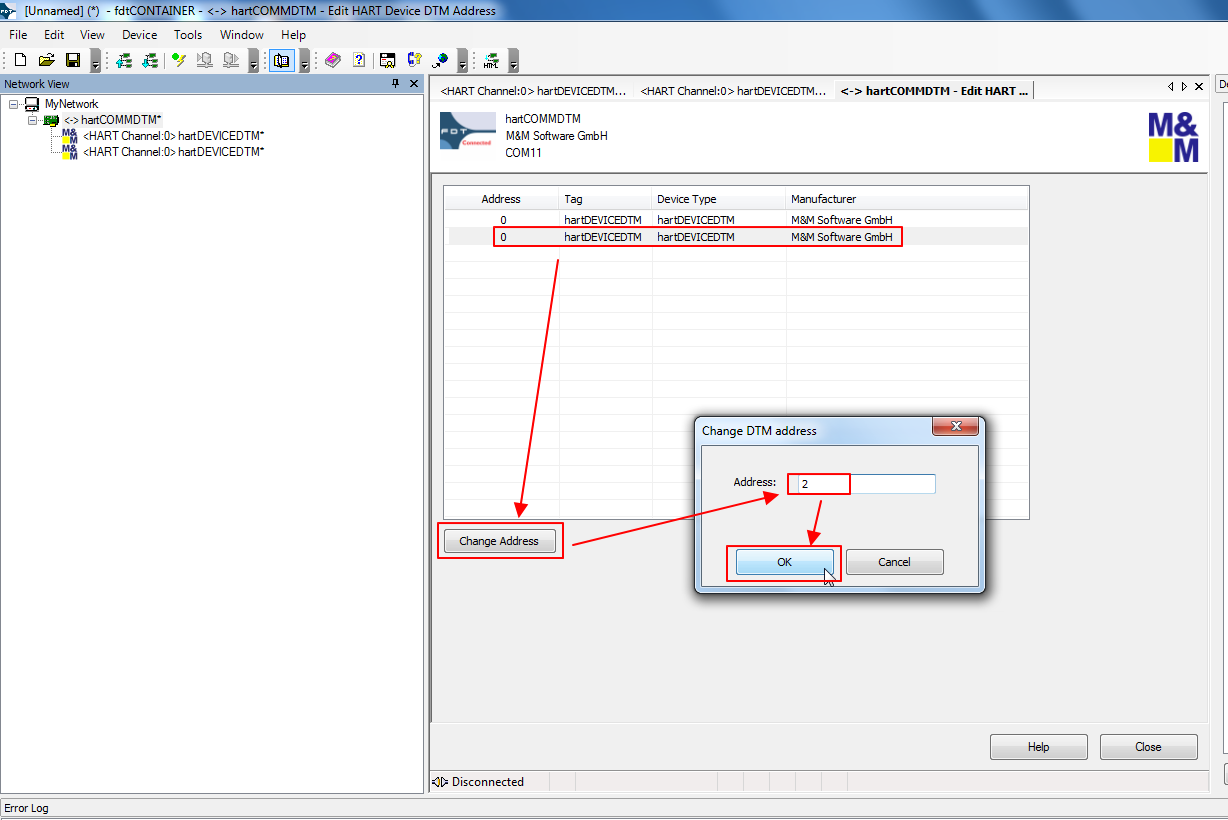Select <-> hartCOMMDTM* tree item
This screenshot has width=1228, height=820.
(x=113, y=120)
